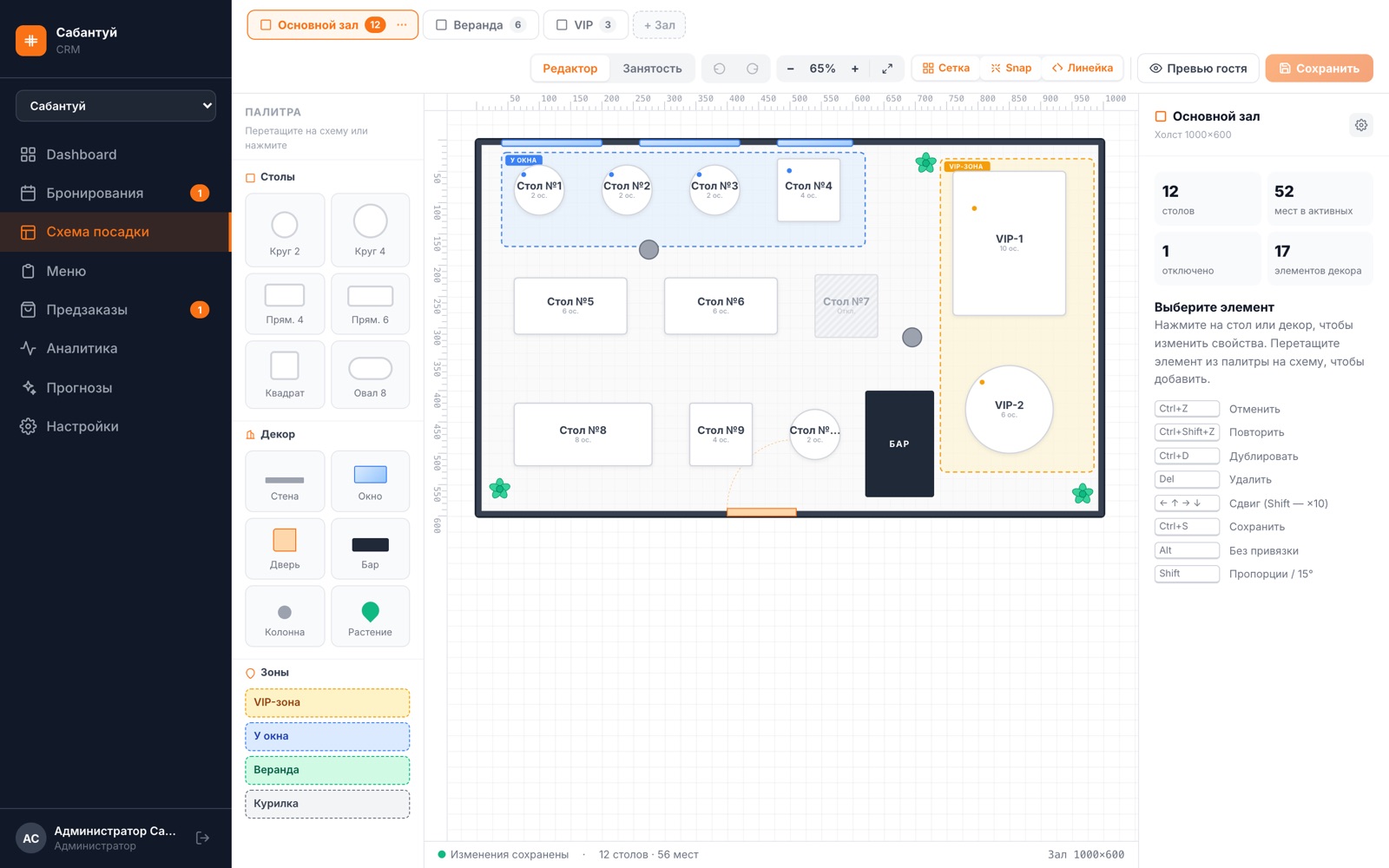Open the Веранда hall tab
1389x868 pixels.
click(x=481, y=25)
